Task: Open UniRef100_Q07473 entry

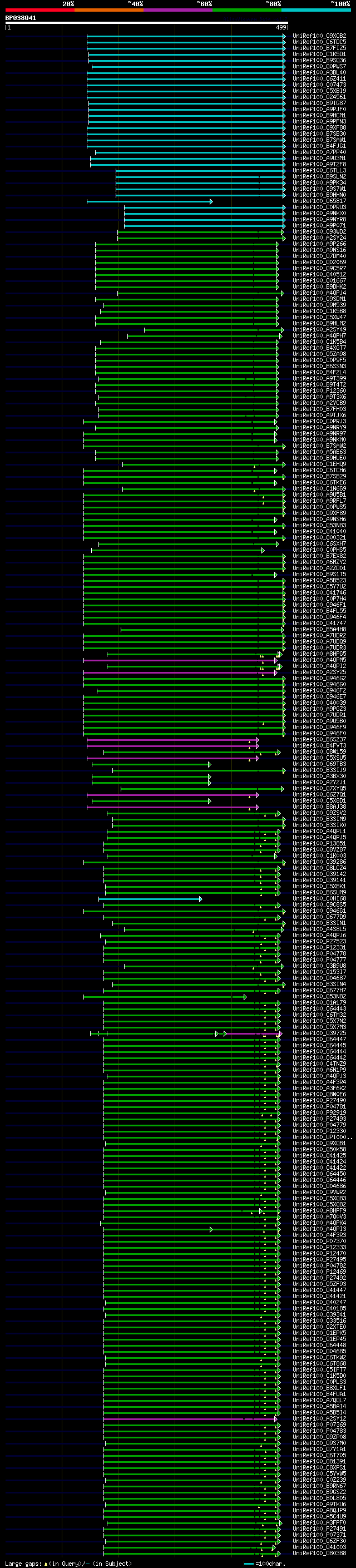Action: coord(319,85)
